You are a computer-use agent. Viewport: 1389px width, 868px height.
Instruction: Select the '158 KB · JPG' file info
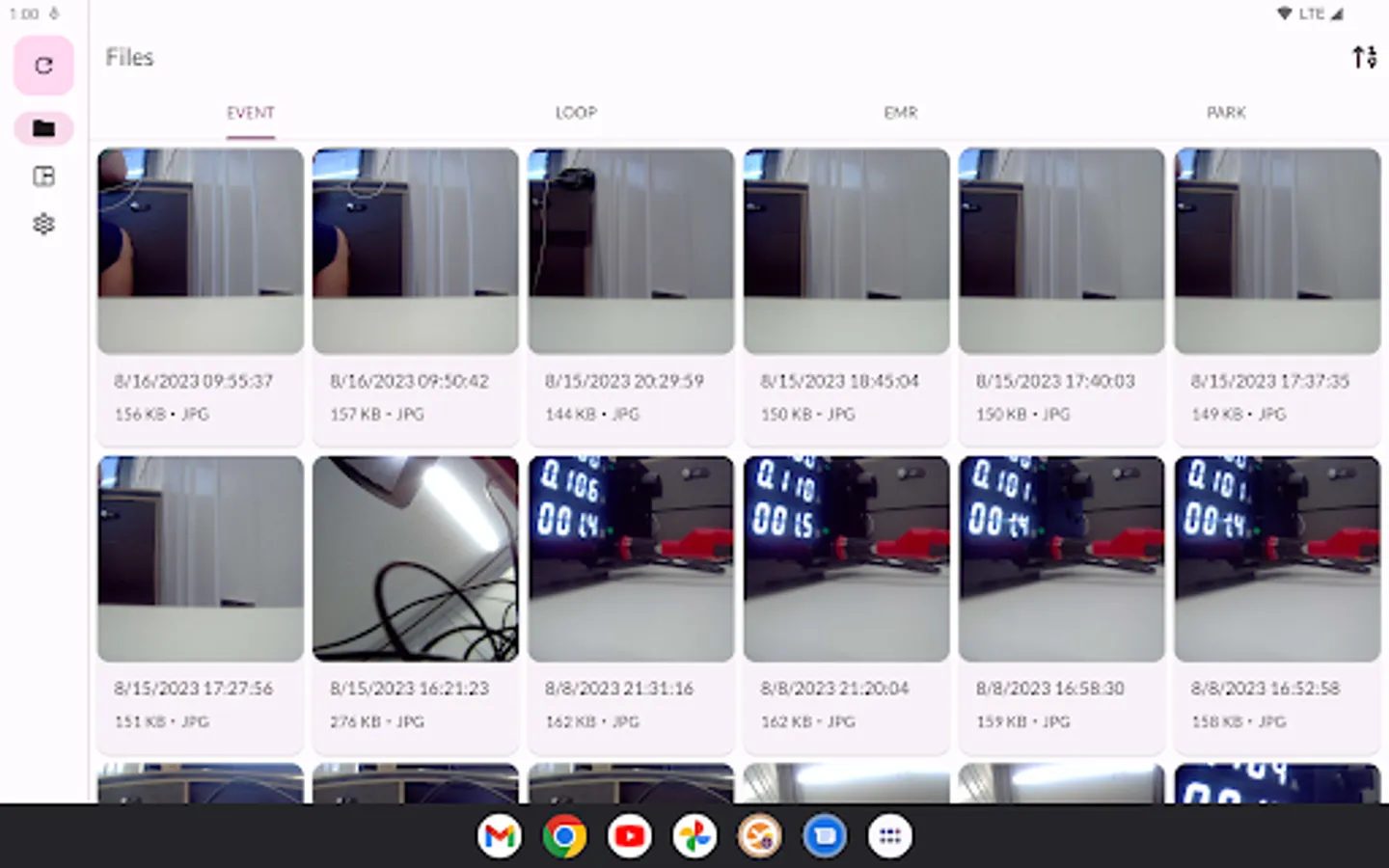pos(1239,721)
